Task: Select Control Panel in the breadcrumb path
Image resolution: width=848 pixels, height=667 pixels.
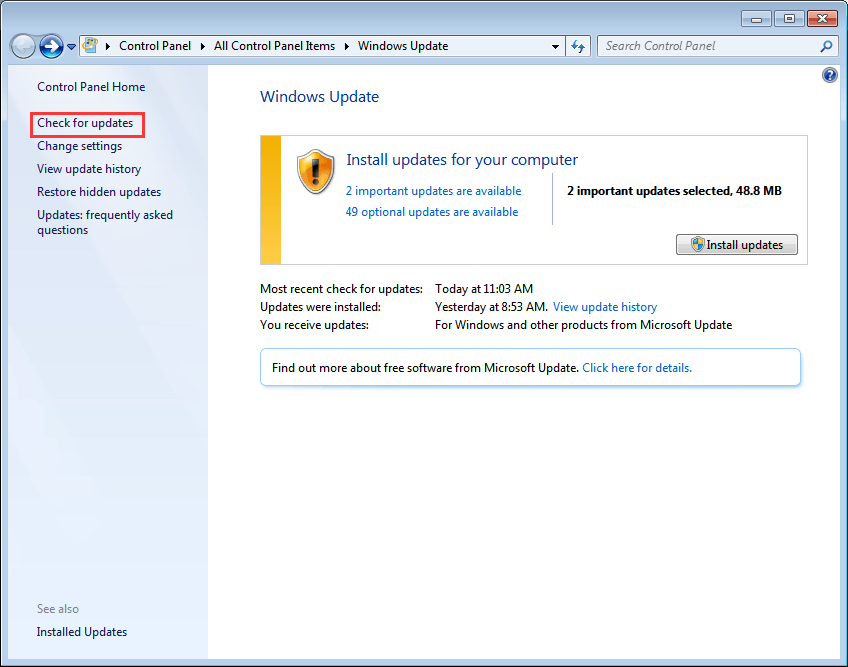Action: tap(155, 45)
